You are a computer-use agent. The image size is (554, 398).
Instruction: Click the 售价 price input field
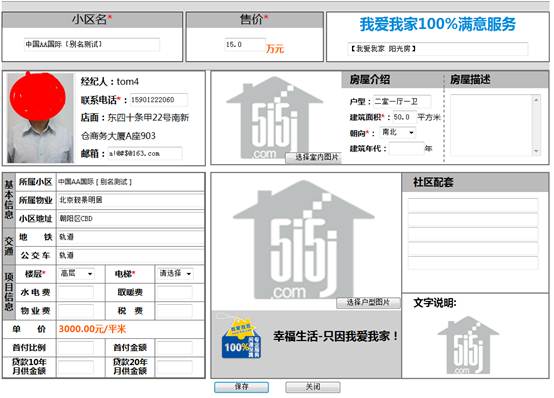[x=244, y=45]
